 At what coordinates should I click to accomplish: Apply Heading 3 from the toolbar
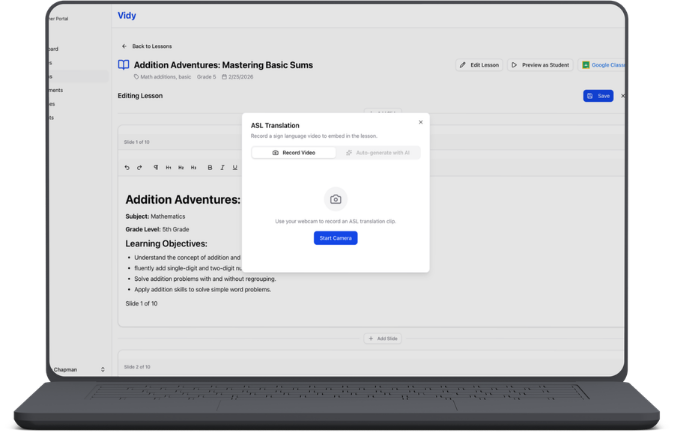pos(193,168)
